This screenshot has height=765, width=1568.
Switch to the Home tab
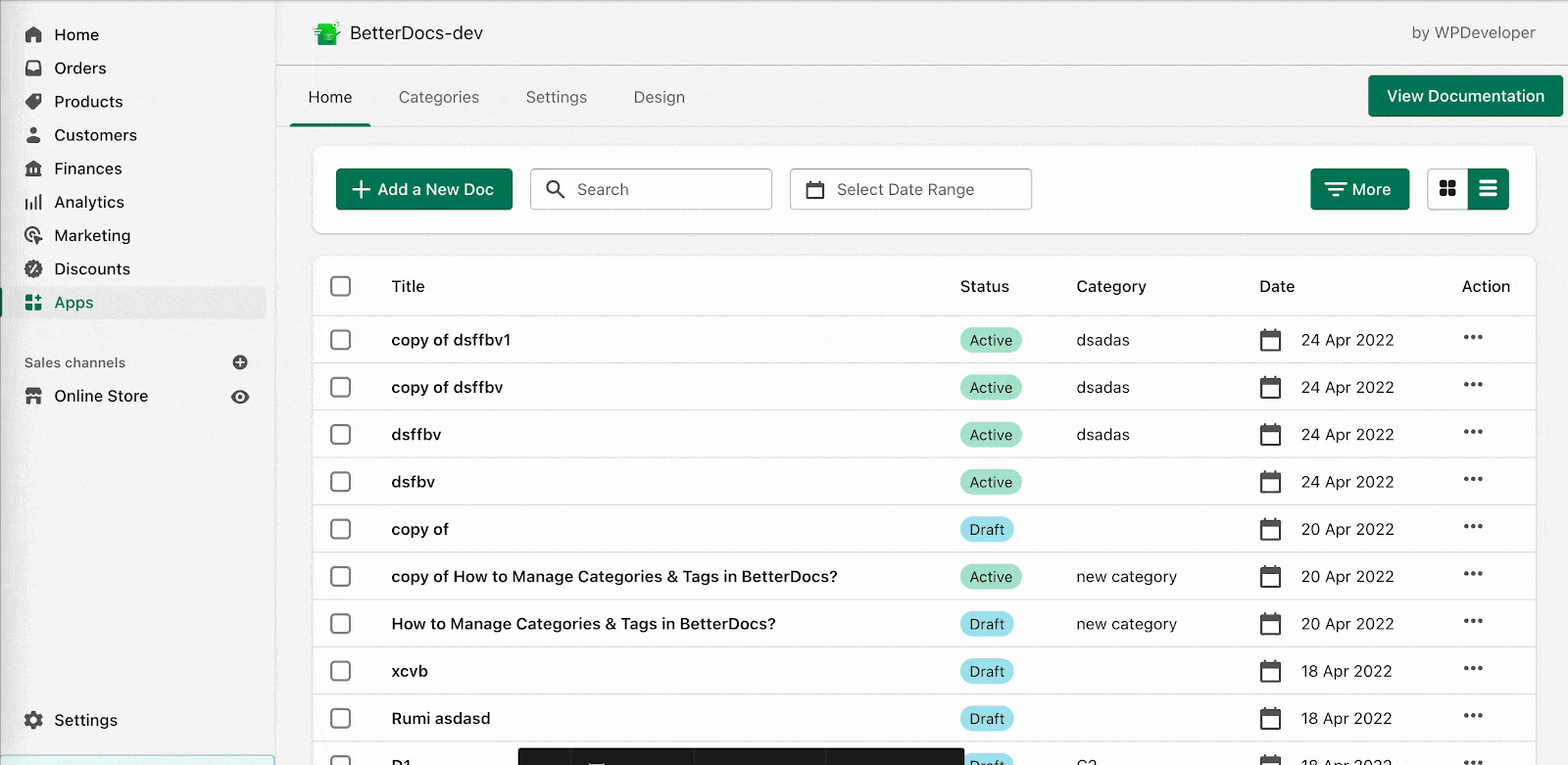pos(330,97)
